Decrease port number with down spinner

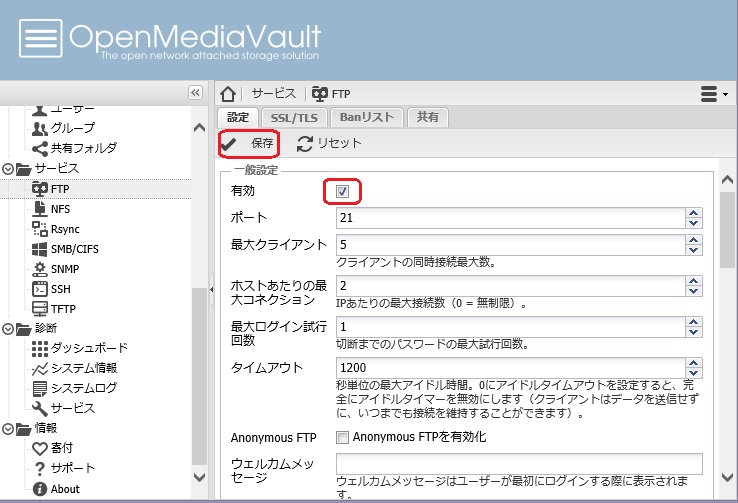pyautogui.click(x=693, y=223)
